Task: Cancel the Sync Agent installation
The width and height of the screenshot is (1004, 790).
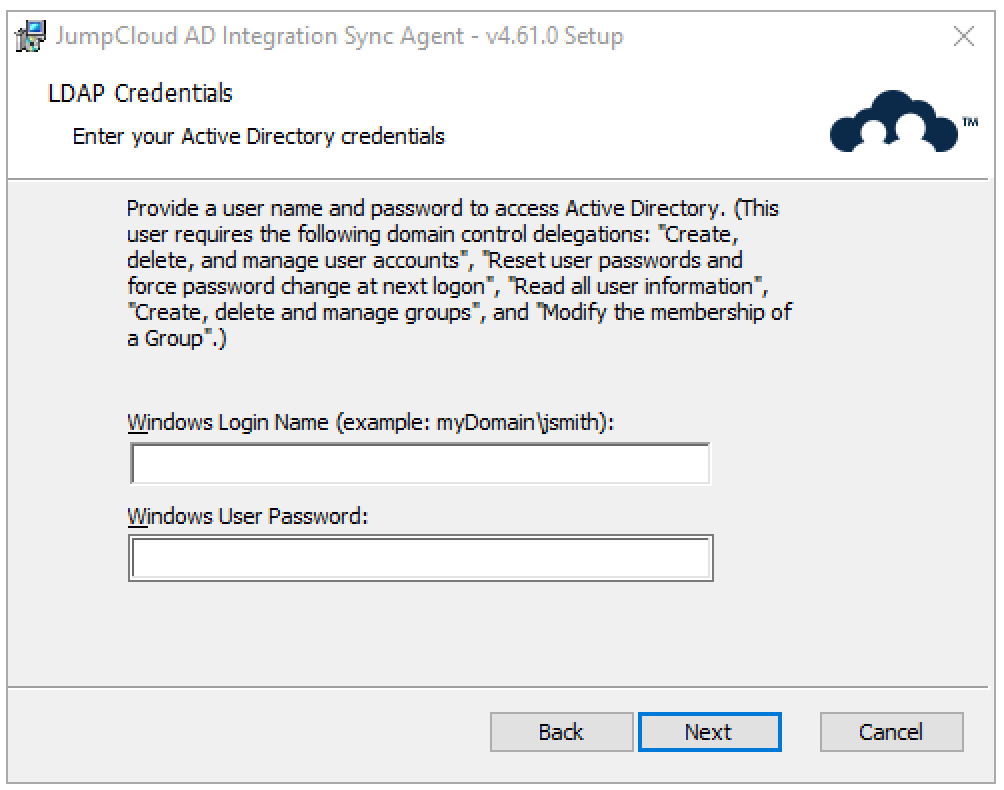Action: pos(891,732)
